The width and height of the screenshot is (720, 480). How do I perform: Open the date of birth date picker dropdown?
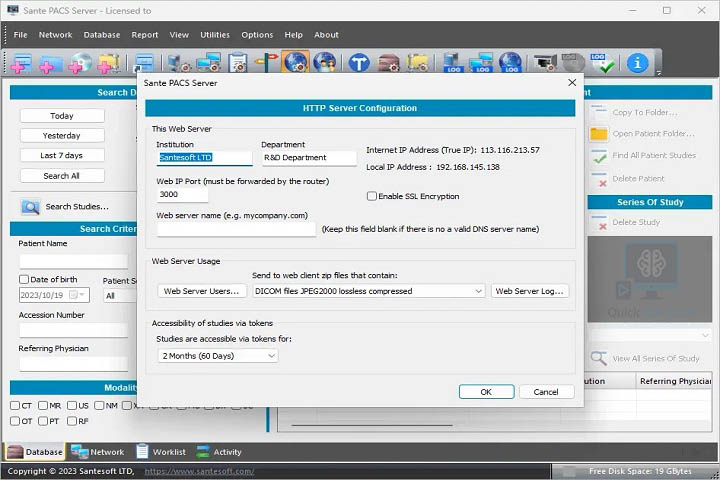(x=77, y=295)
